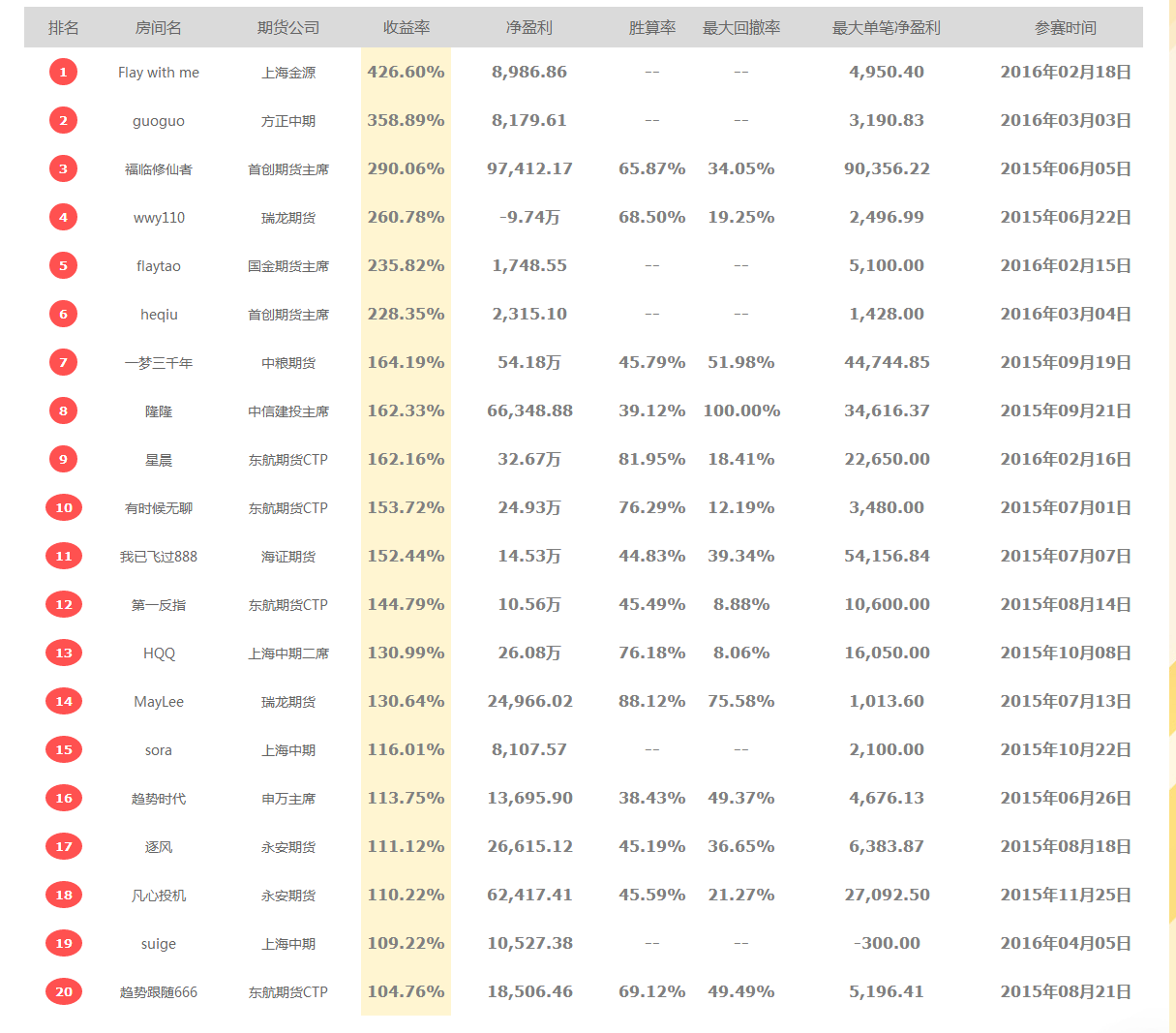Image resolution: width=1176 pixels, height=1033 pixels.
Task: Click the red rank 14 badge
Action: click(64, 701)
